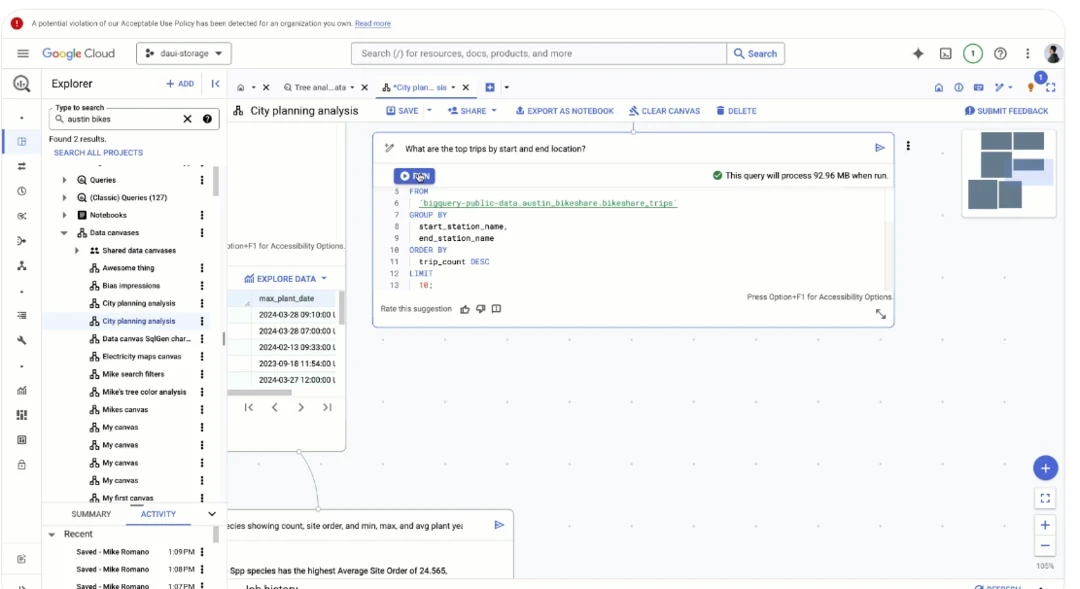
Task: Expand the Notebooks tree node
Action: (x=65, y=215)
